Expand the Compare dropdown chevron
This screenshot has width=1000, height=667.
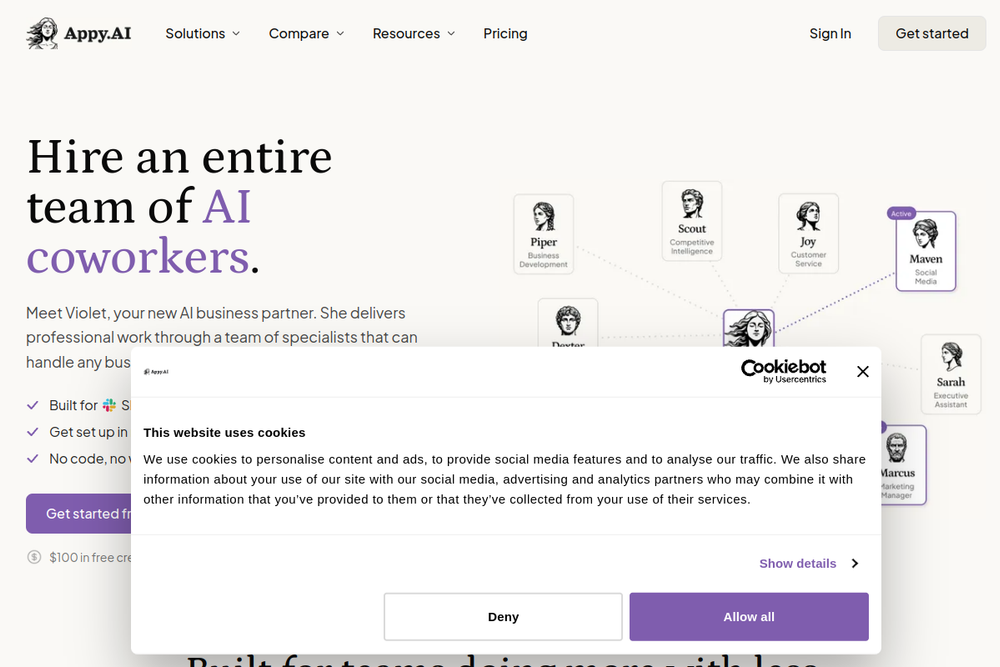[x=340, y=33]
